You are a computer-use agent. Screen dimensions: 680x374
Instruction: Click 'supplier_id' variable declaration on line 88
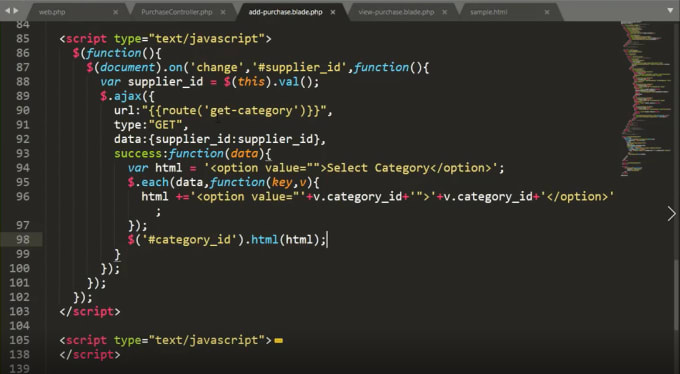[165, 82]
